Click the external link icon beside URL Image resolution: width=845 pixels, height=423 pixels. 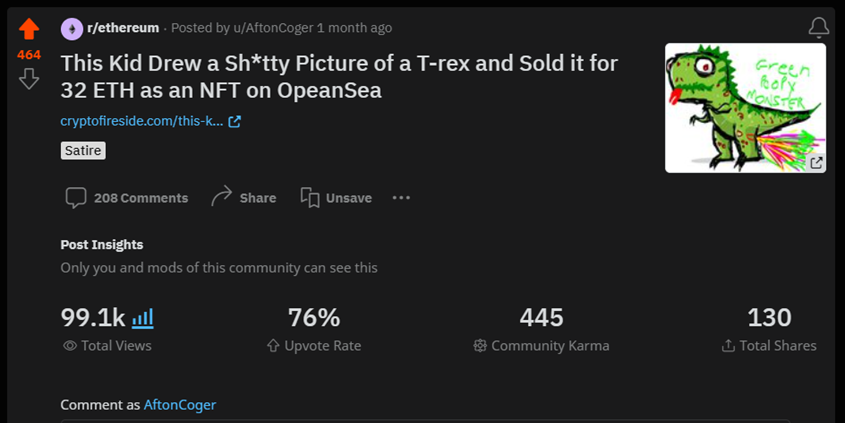pyautogui.click(x=234, y=122)
